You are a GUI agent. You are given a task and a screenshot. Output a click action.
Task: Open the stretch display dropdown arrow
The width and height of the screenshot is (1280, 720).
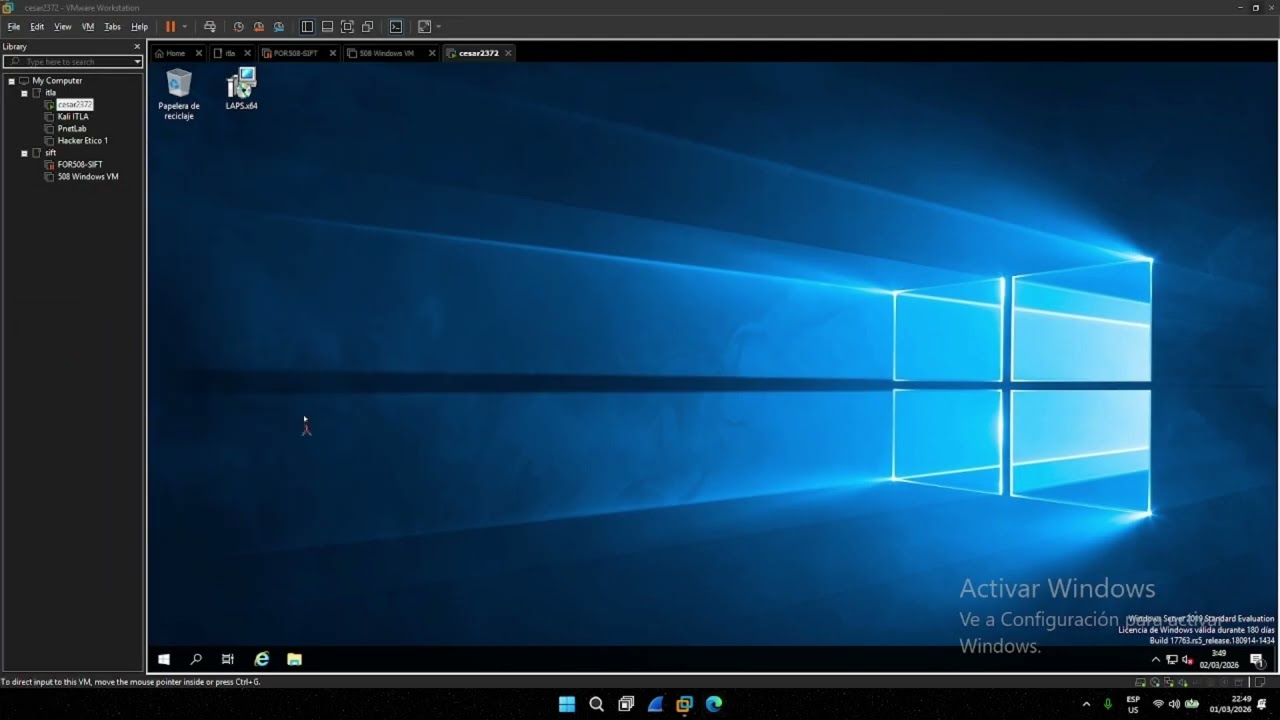439,27
